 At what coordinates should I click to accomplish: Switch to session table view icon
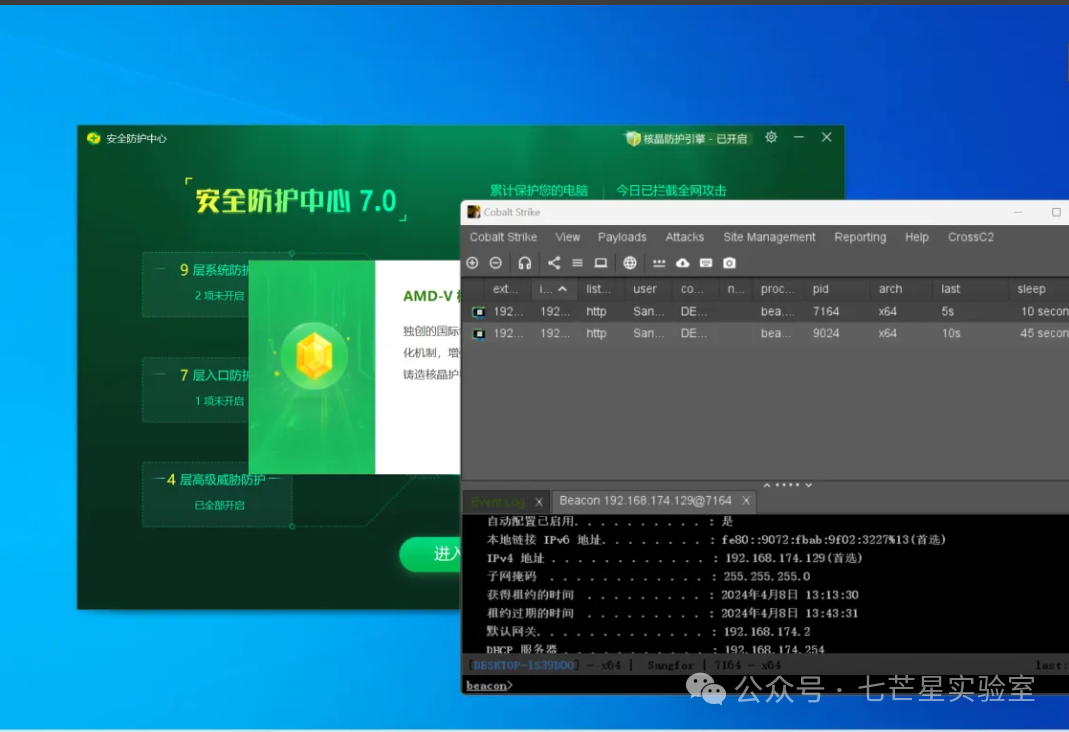(577, 263)
